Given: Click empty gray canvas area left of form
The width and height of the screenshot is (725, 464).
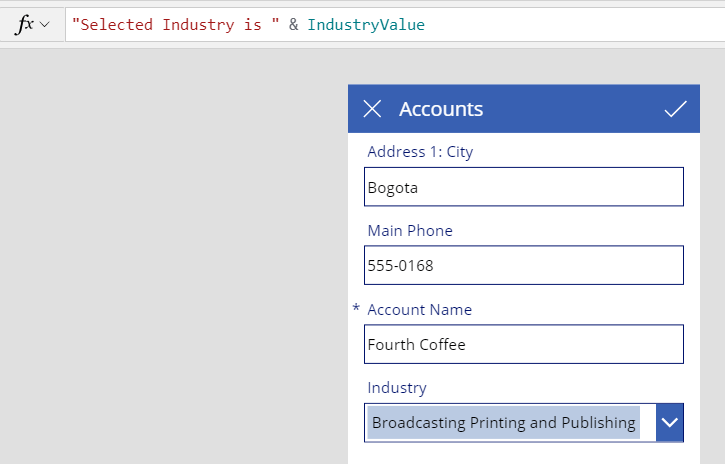Looking at the screenshot, I should pyautogui.click(x=173, y=254).
